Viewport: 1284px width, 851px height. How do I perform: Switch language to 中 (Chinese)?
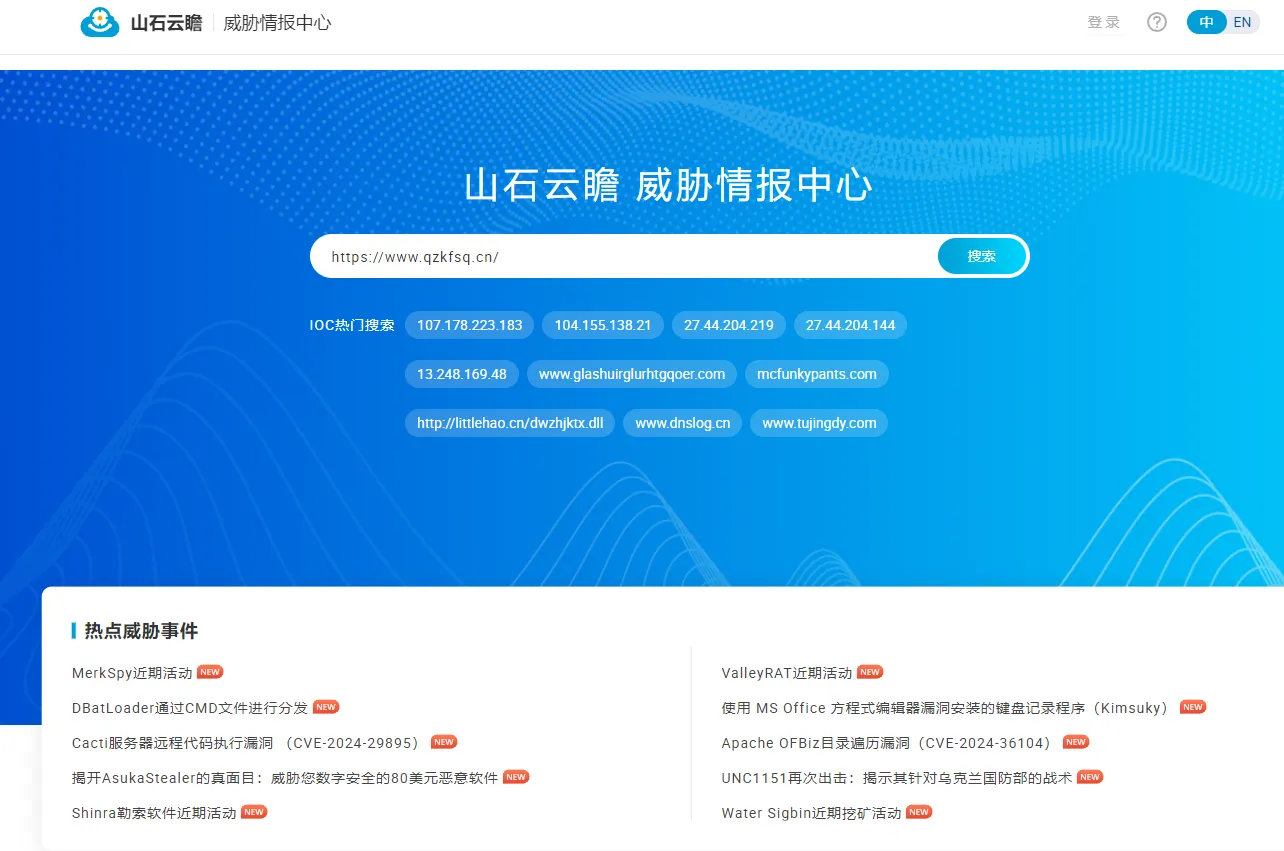(1207, 22)
